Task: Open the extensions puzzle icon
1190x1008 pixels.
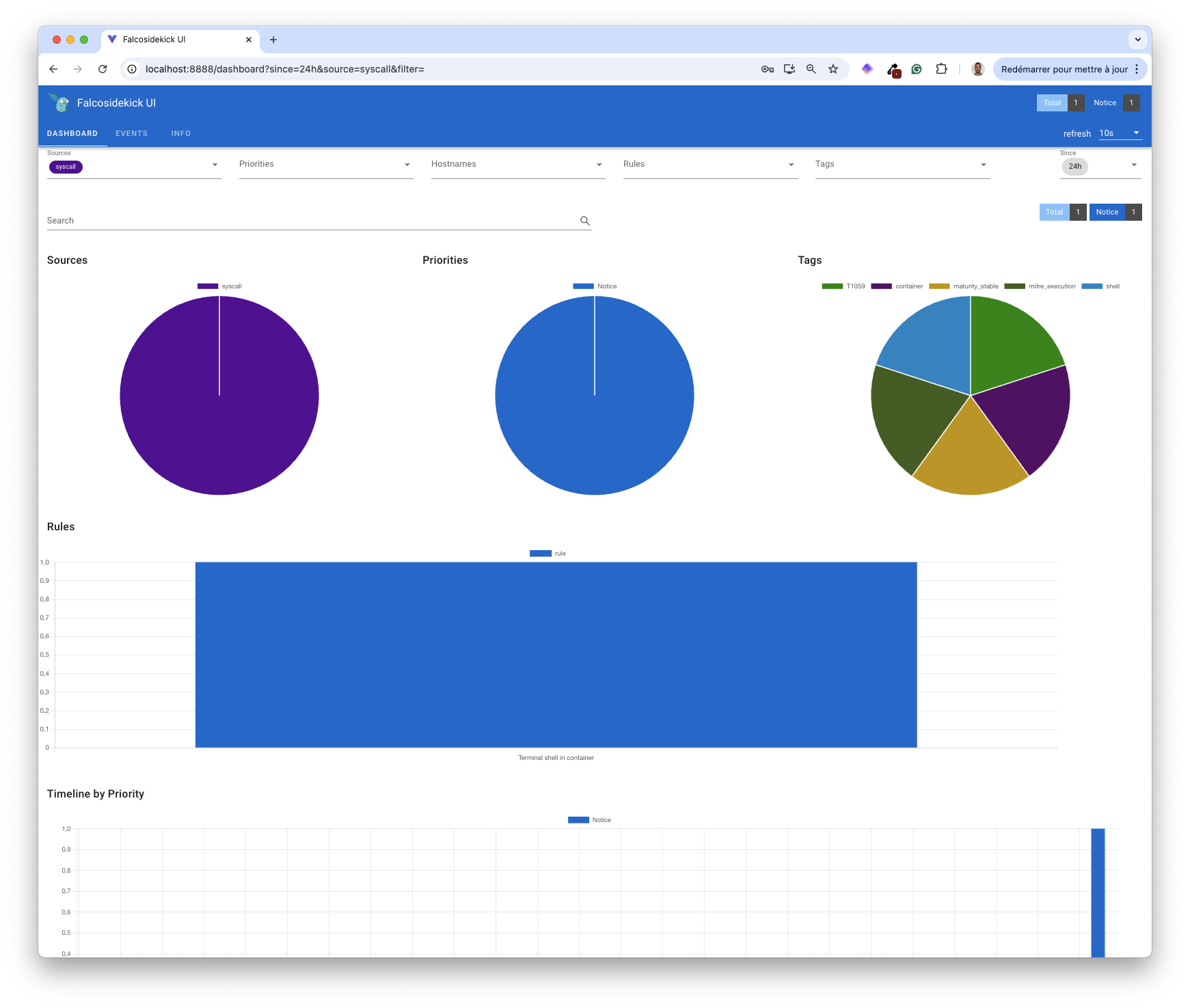Action: click(941, 69)
